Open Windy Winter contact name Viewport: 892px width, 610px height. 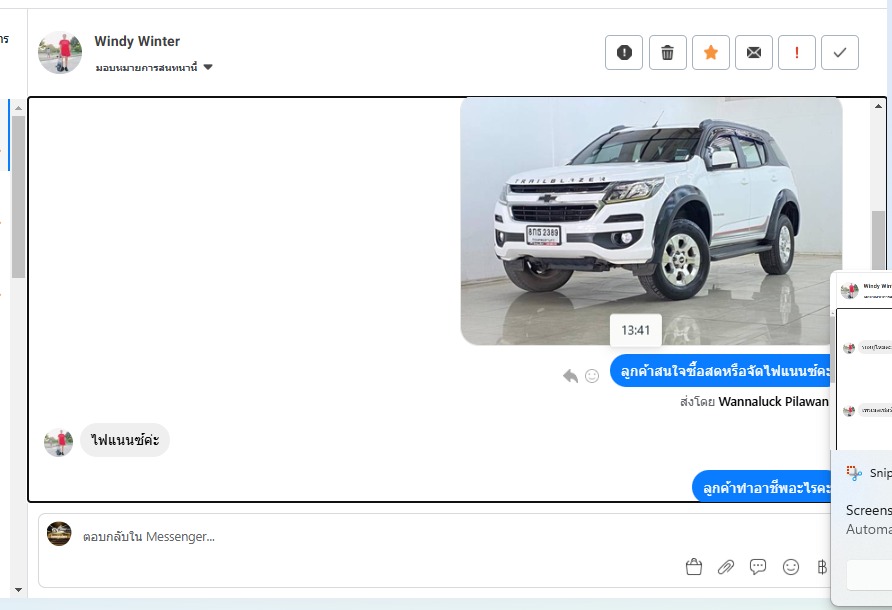137,41
